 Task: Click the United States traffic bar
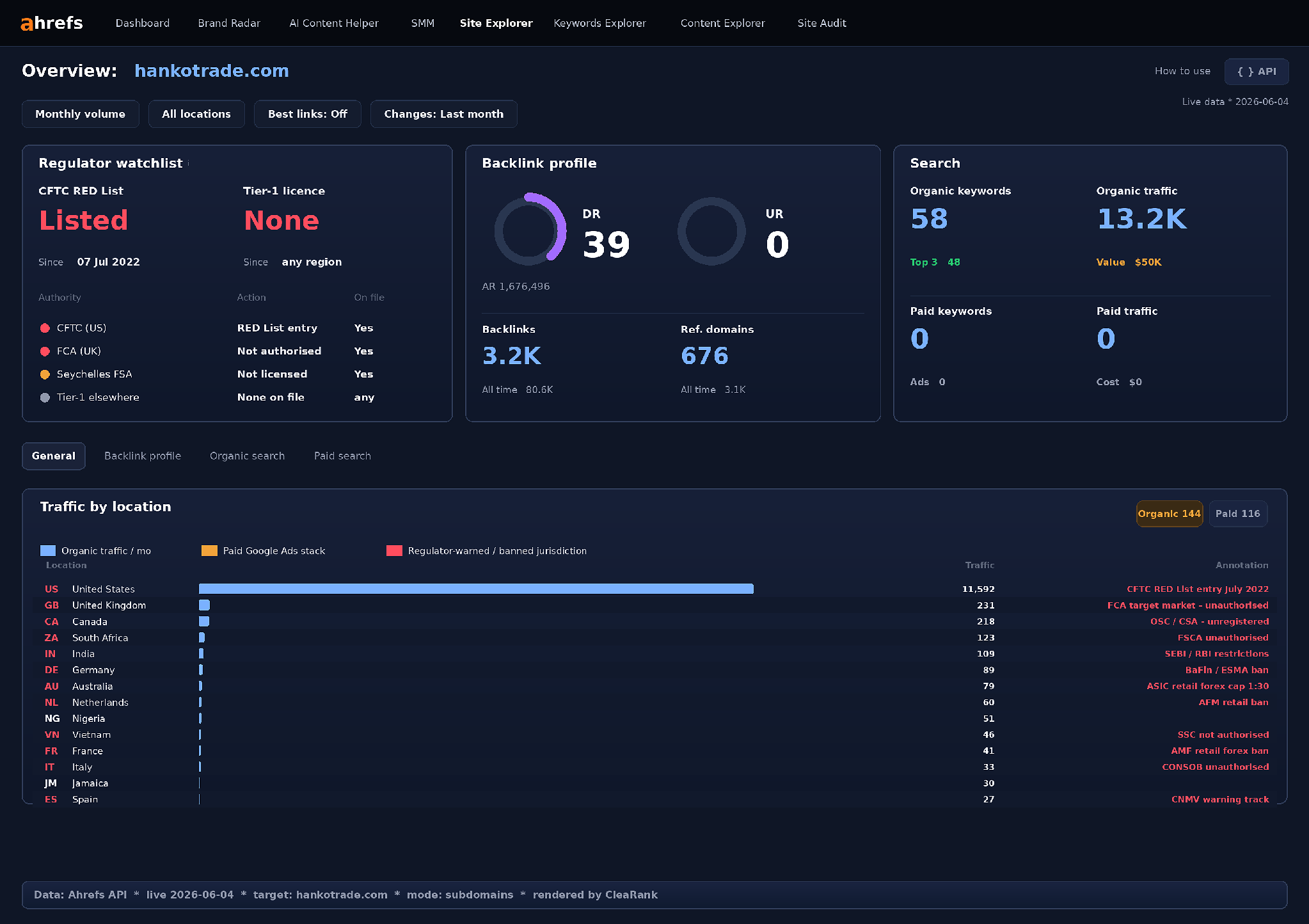(x=476, y=589)
